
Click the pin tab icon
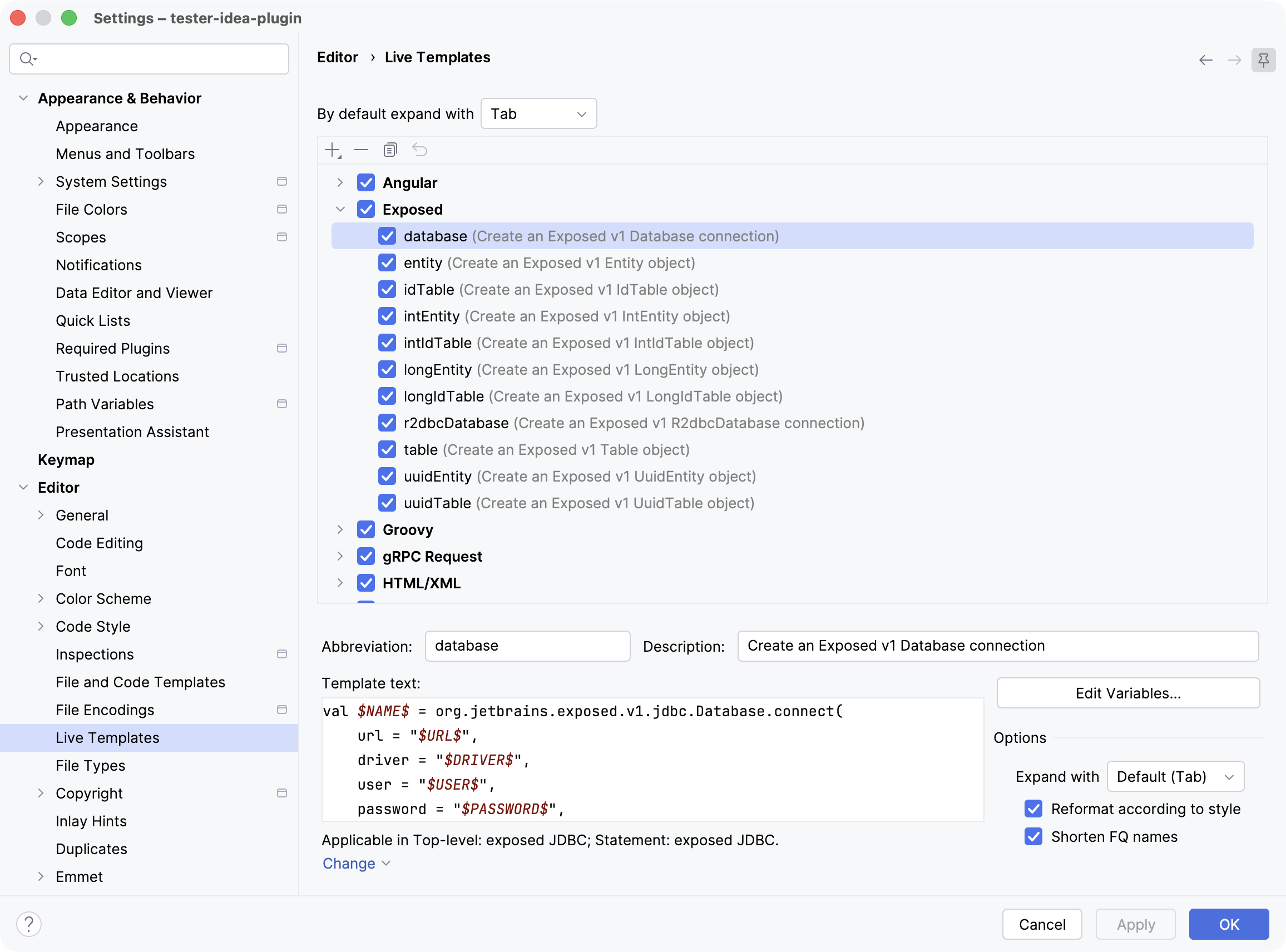click(x=1263, y=60)
